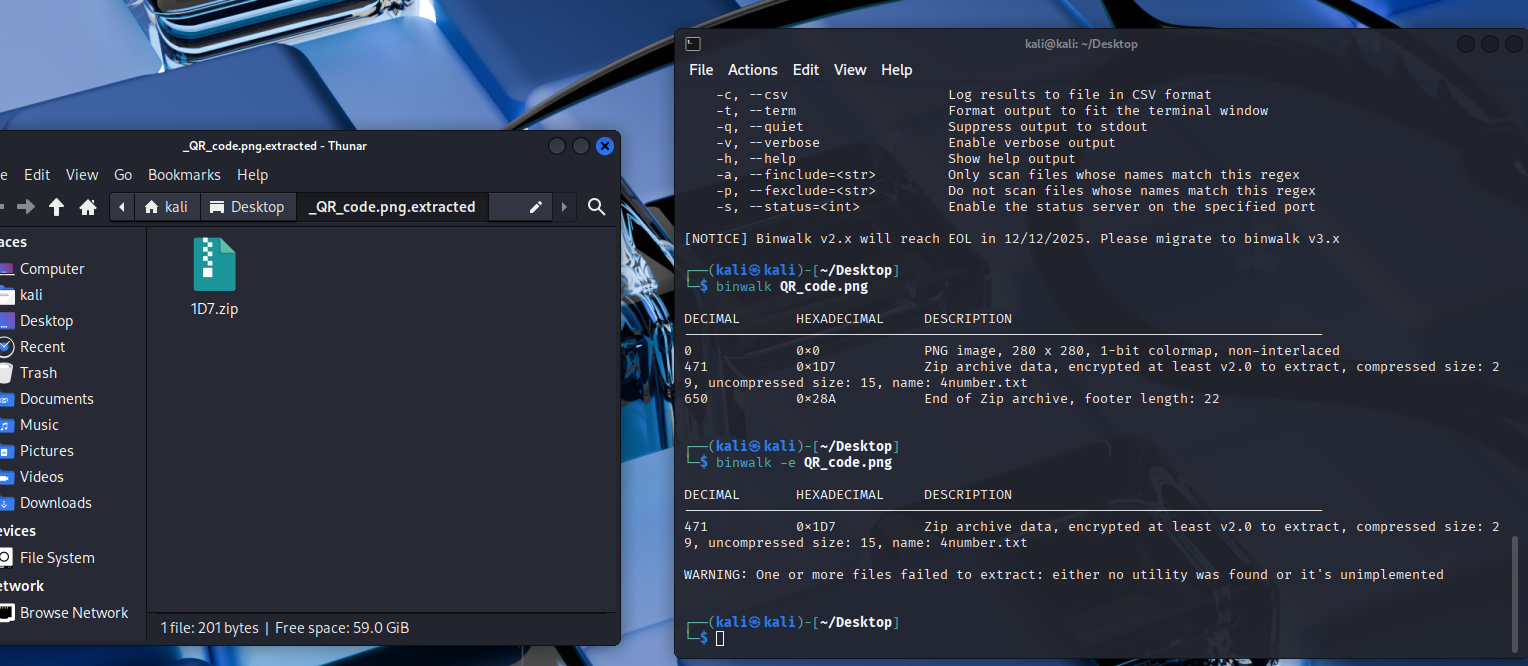Image resolution: width=1528 pixels, height=666 pixels.
Task: Open search with the magnifier icon
Action: pos(597,207)
